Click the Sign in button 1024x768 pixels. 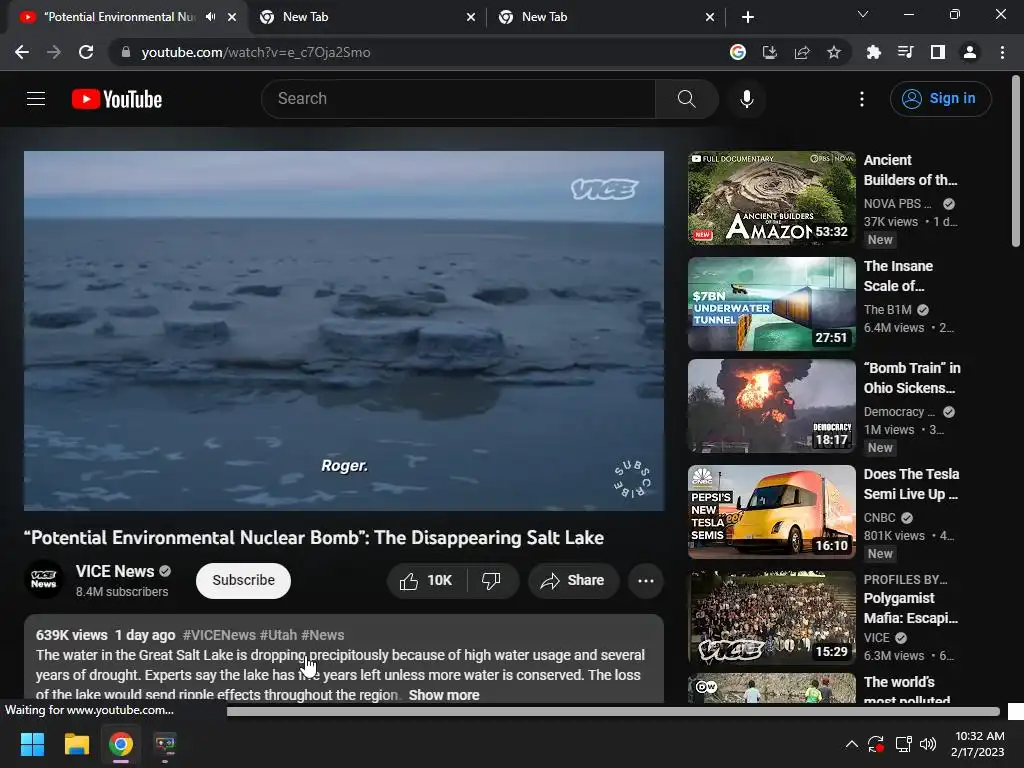coord(940,99)
